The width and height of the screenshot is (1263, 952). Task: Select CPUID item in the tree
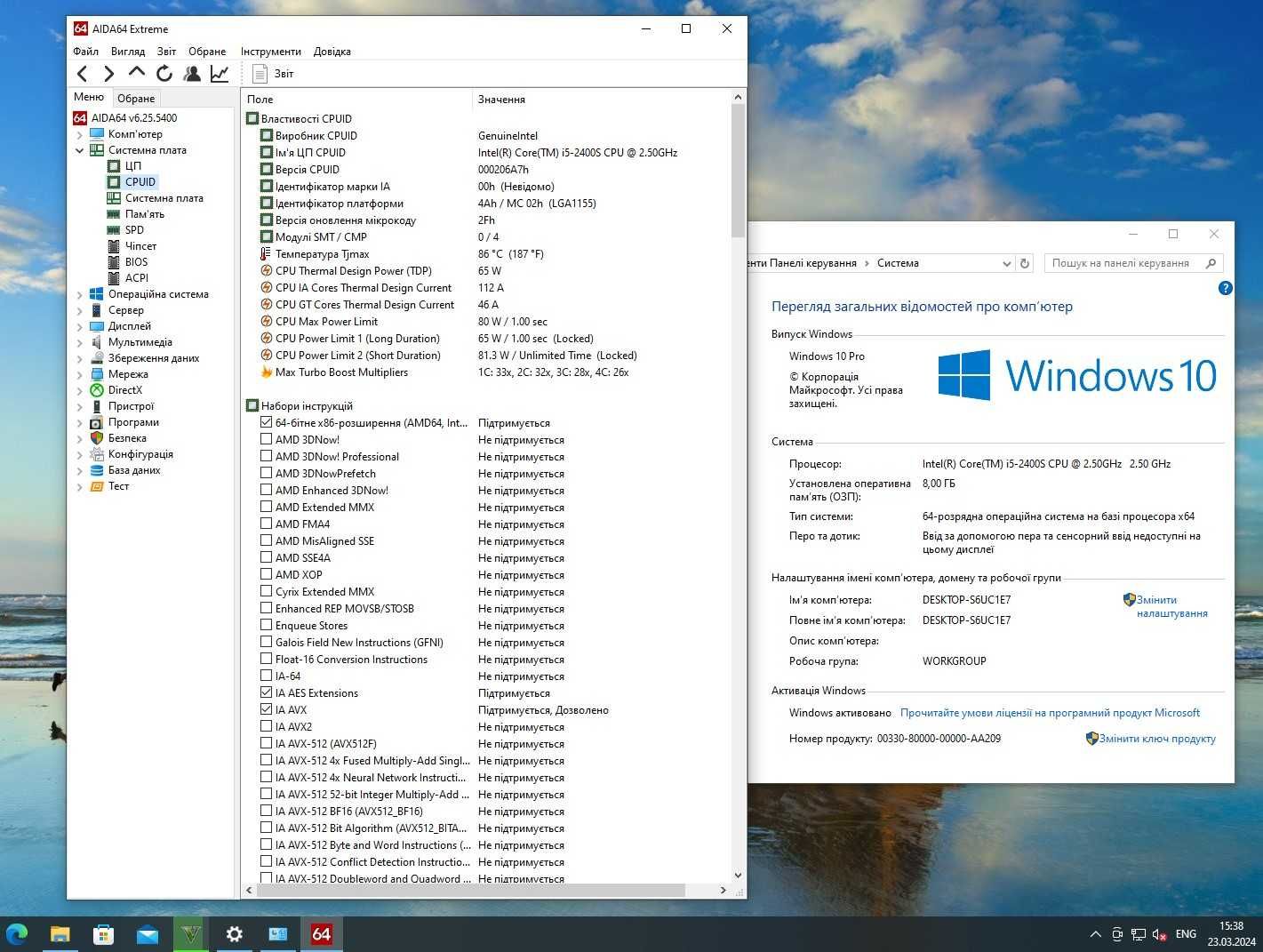pyautogui.click(x=140, y=182)
